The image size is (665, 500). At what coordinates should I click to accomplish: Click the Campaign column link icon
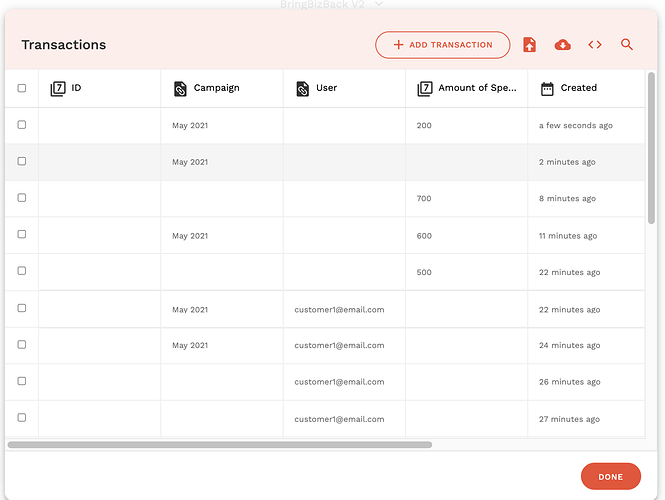[x=180, y=89]
